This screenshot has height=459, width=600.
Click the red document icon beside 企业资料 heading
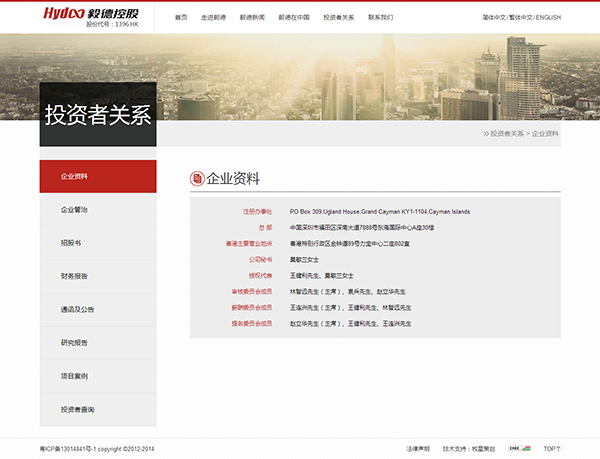pos(197,179)
